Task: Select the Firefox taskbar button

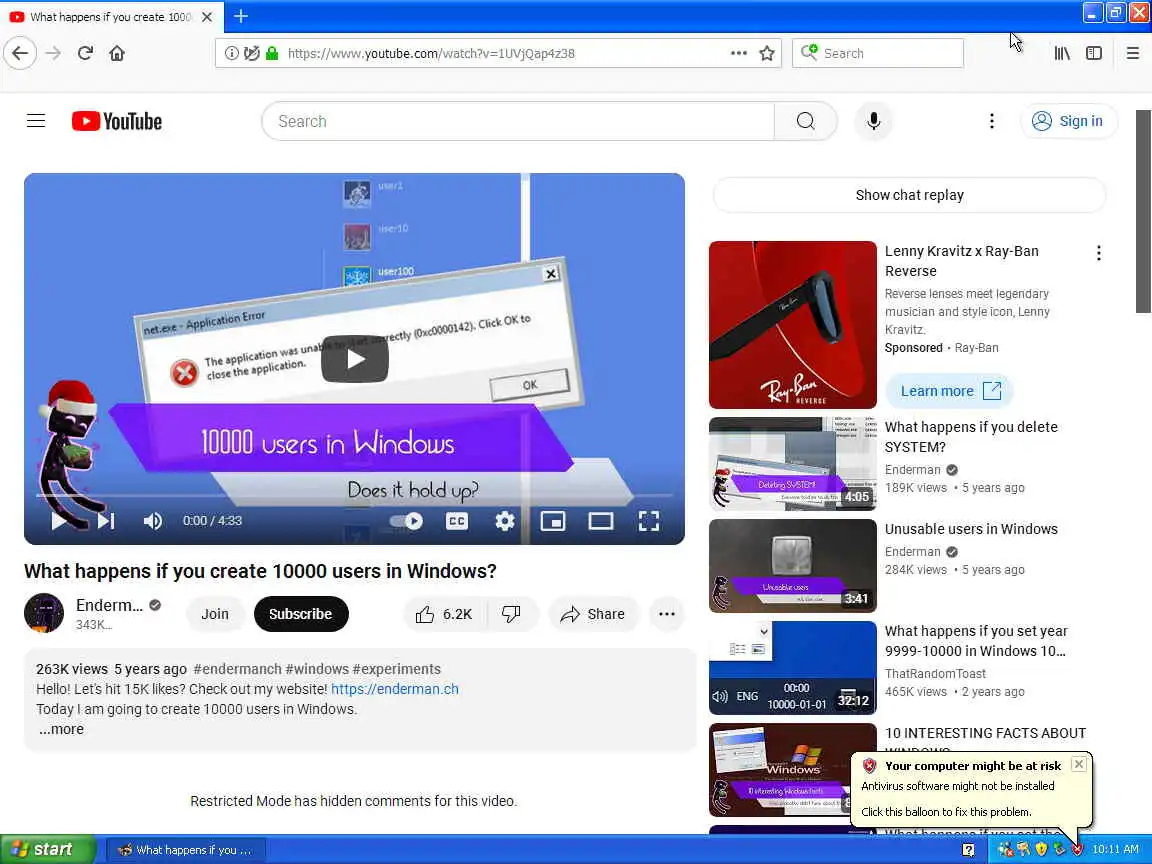Action: tap(187, 850)
